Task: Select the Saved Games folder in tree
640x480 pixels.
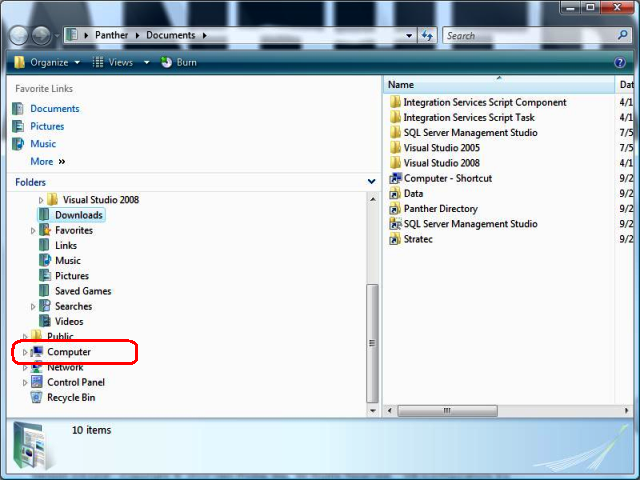Action: [x=83, y=291]
